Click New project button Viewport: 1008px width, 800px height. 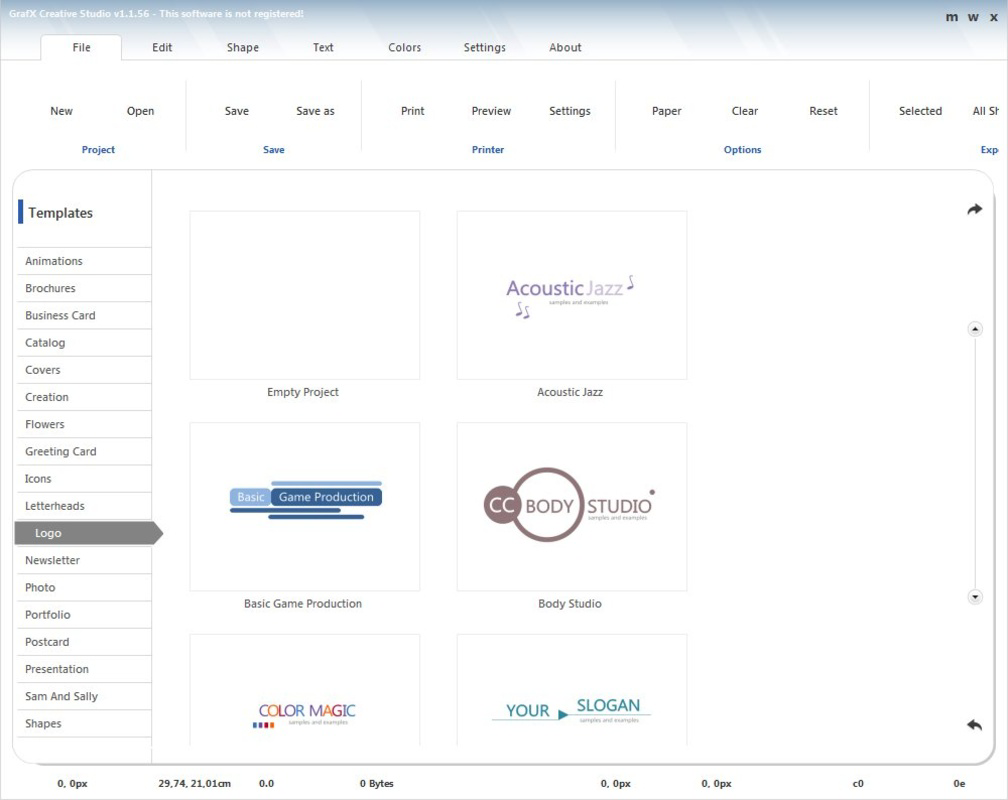(x=62, y=111)
